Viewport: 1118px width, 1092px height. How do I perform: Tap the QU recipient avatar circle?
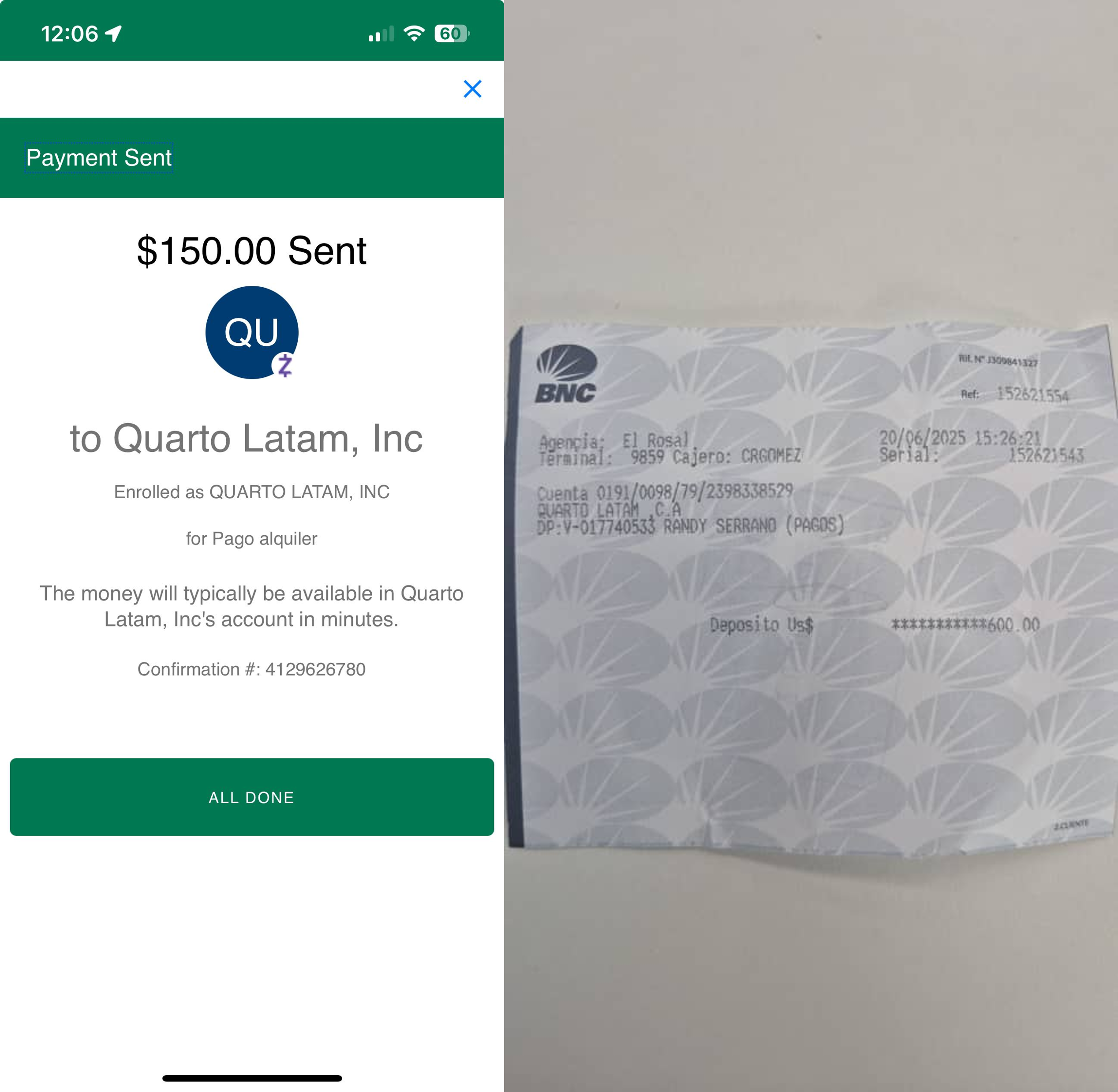click(x=252, y=332)
